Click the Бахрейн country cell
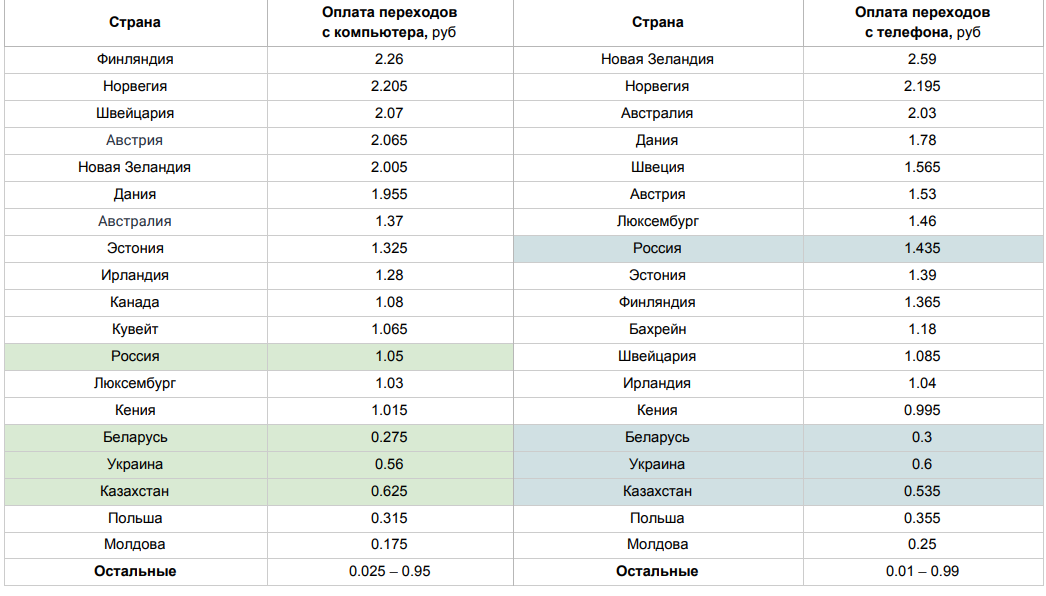This screenshot has height=596, width=1046. [x=658, y=330]
